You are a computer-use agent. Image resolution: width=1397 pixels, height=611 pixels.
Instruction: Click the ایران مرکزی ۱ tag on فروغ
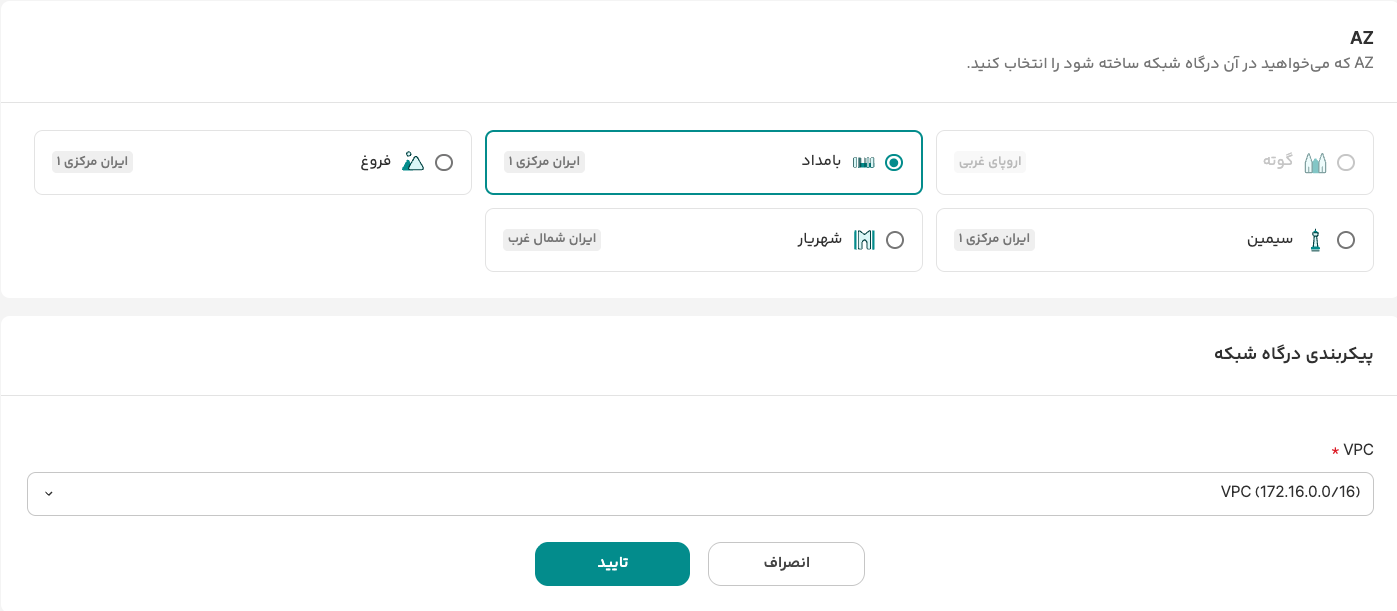click(93, 161)
